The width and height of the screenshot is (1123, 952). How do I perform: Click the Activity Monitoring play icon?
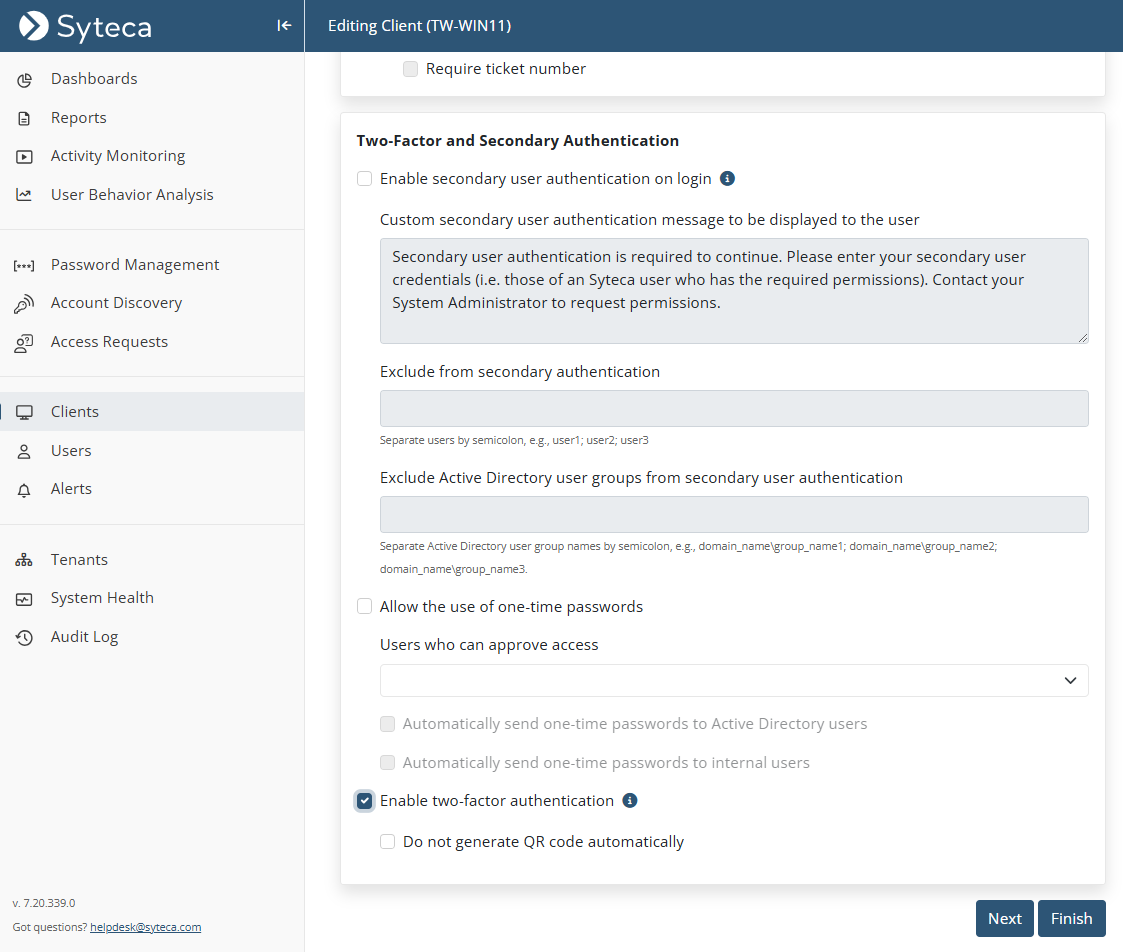point(24,157)
